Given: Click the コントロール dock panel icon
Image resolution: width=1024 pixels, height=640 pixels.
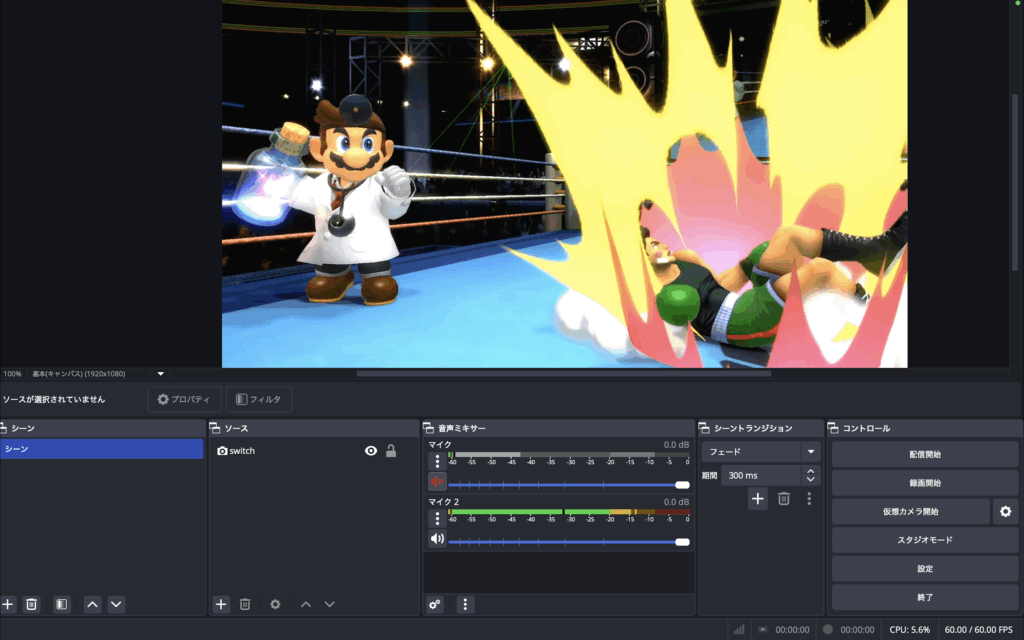Looking at the screenshot, I should pos(833,428).
